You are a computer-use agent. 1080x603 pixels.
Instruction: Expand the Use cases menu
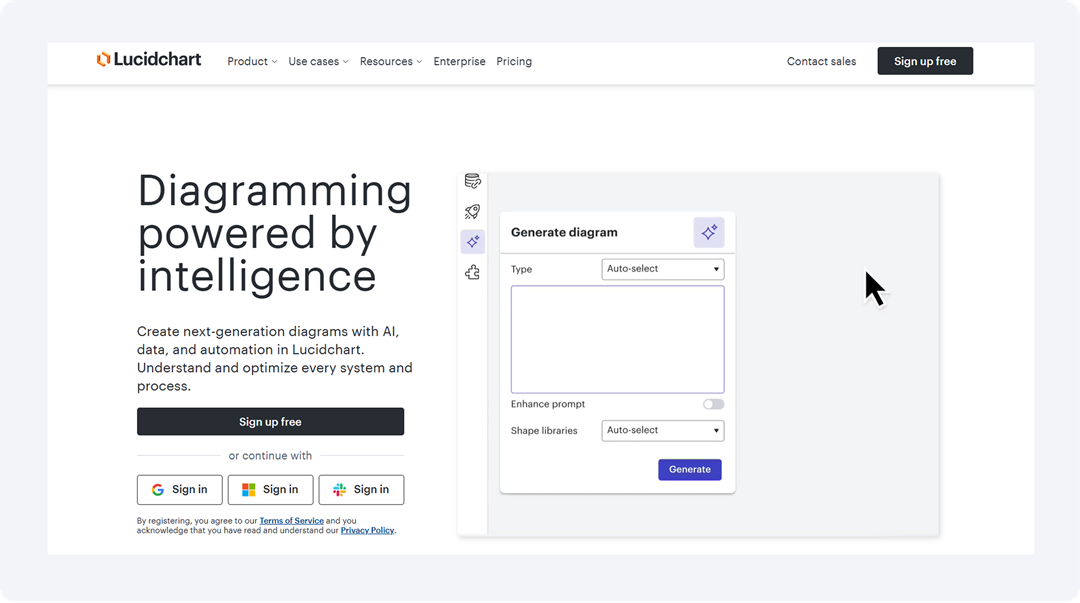[318, 61]
